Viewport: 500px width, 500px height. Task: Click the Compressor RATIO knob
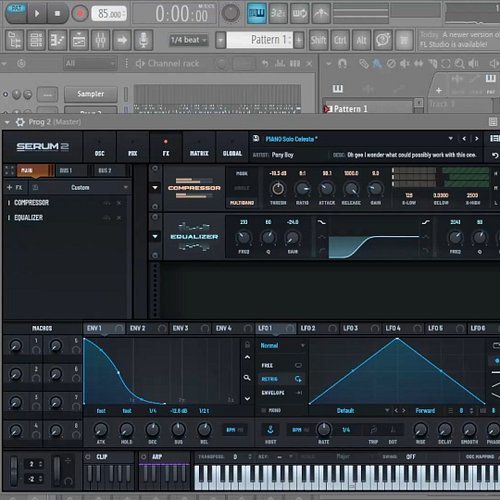pos(302,189)
